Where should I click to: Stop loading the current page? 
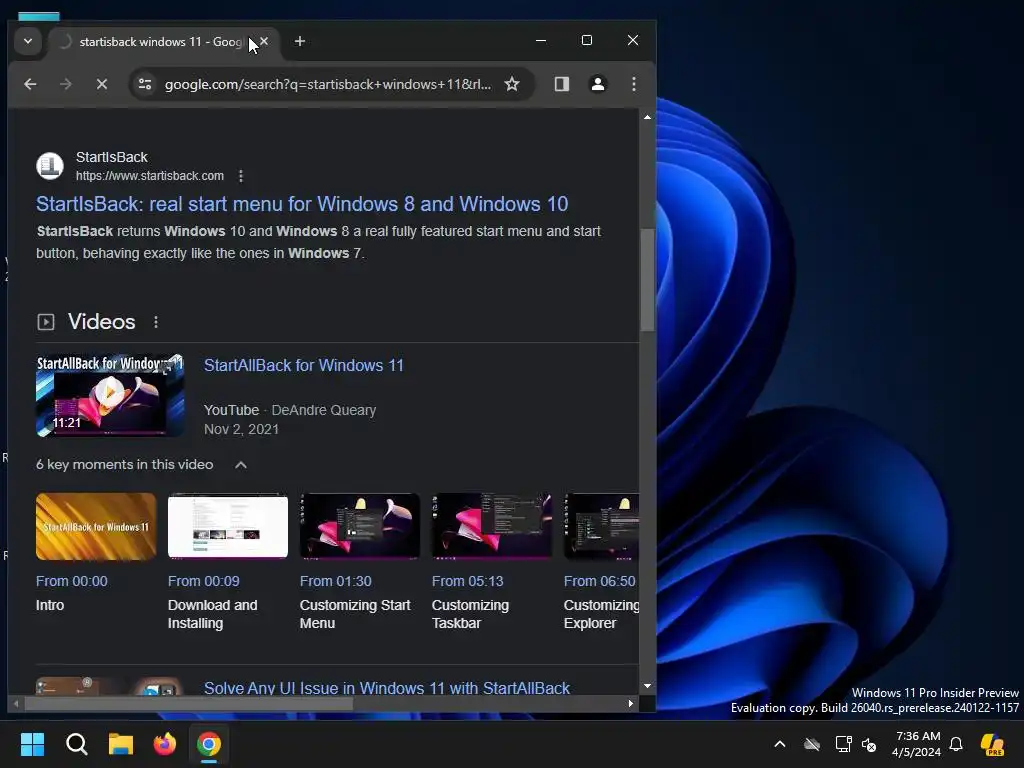point(102,84)
